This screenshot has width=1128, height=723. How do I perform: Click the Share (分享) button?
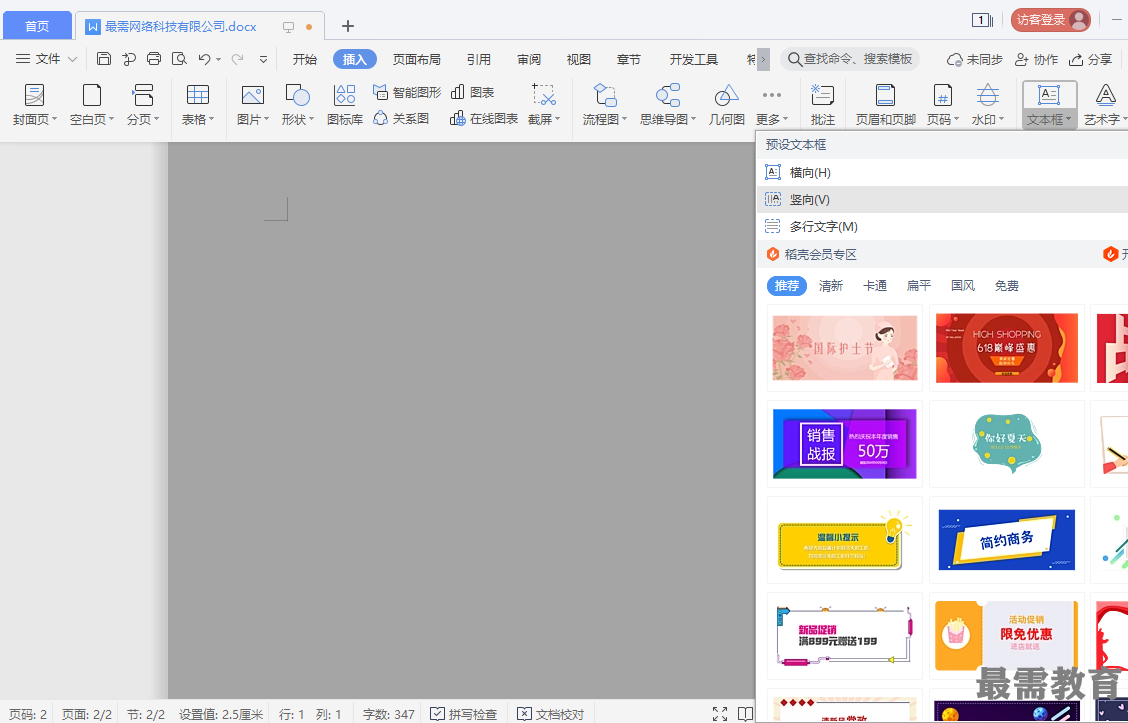[x=1091, y=59]
